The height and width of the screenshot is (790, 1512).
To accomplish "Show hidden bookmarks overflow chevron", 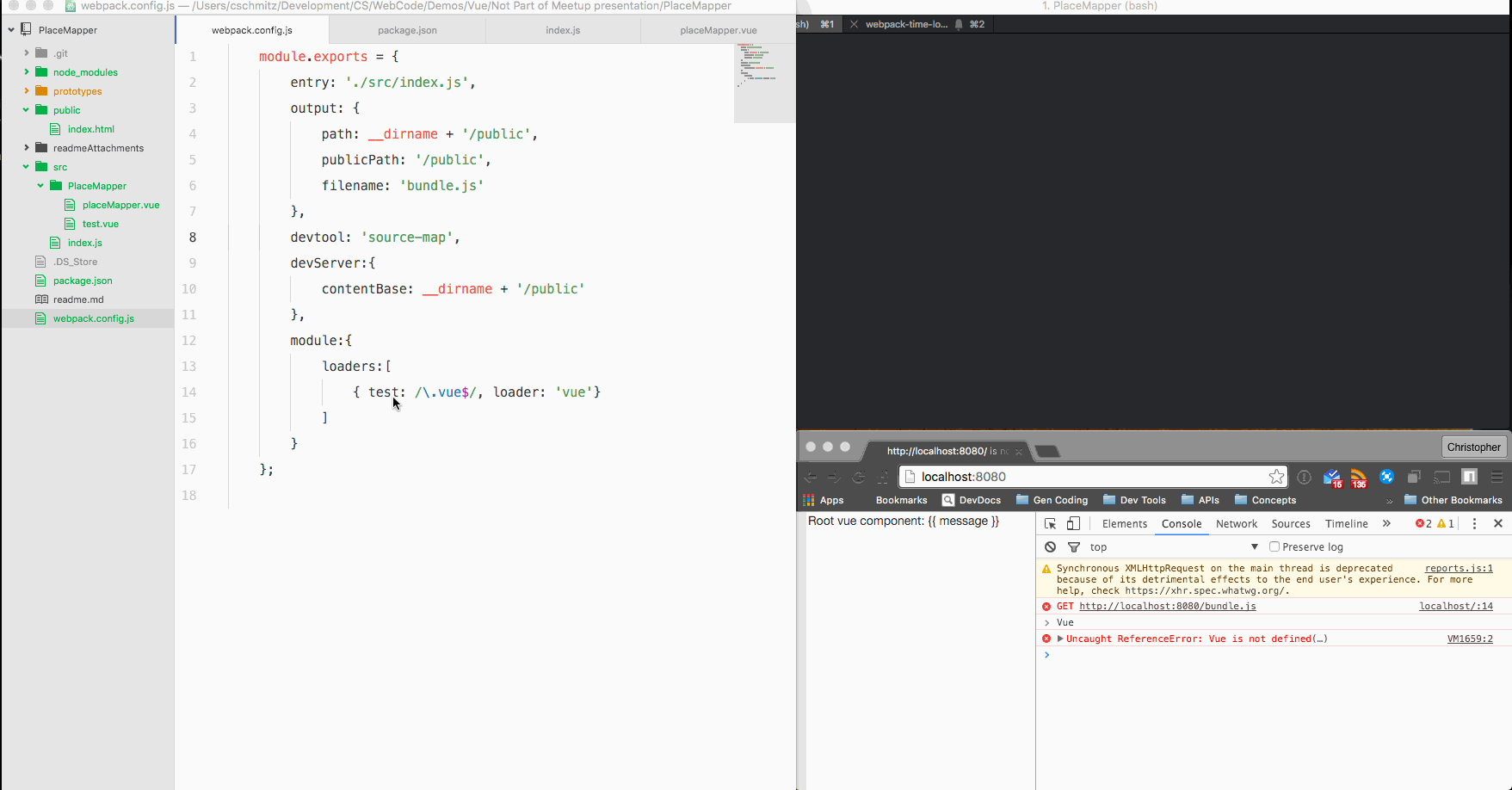I will click(1389, 501).
